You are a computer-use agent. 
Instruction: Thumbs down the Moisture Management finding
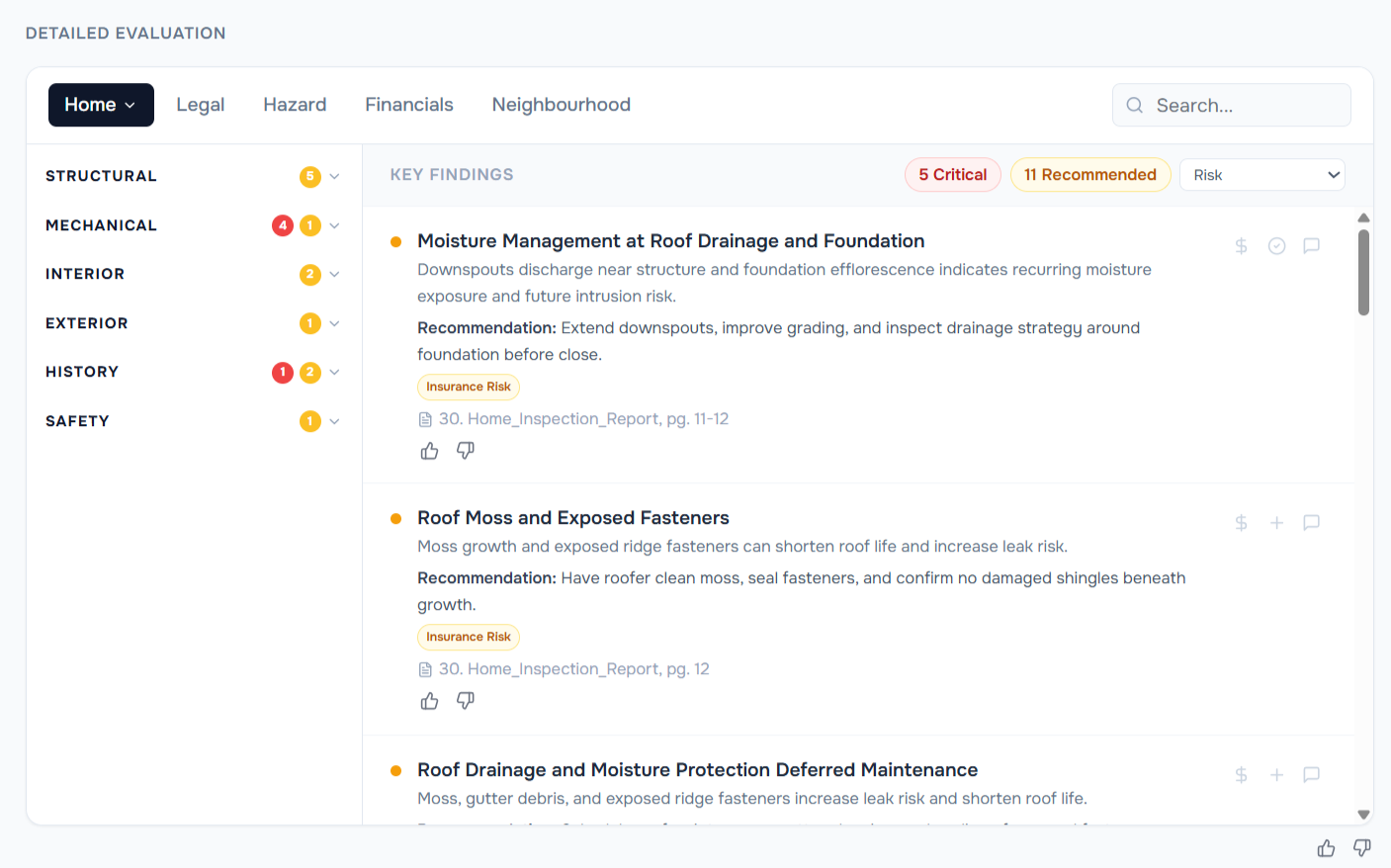pos(466,451)
